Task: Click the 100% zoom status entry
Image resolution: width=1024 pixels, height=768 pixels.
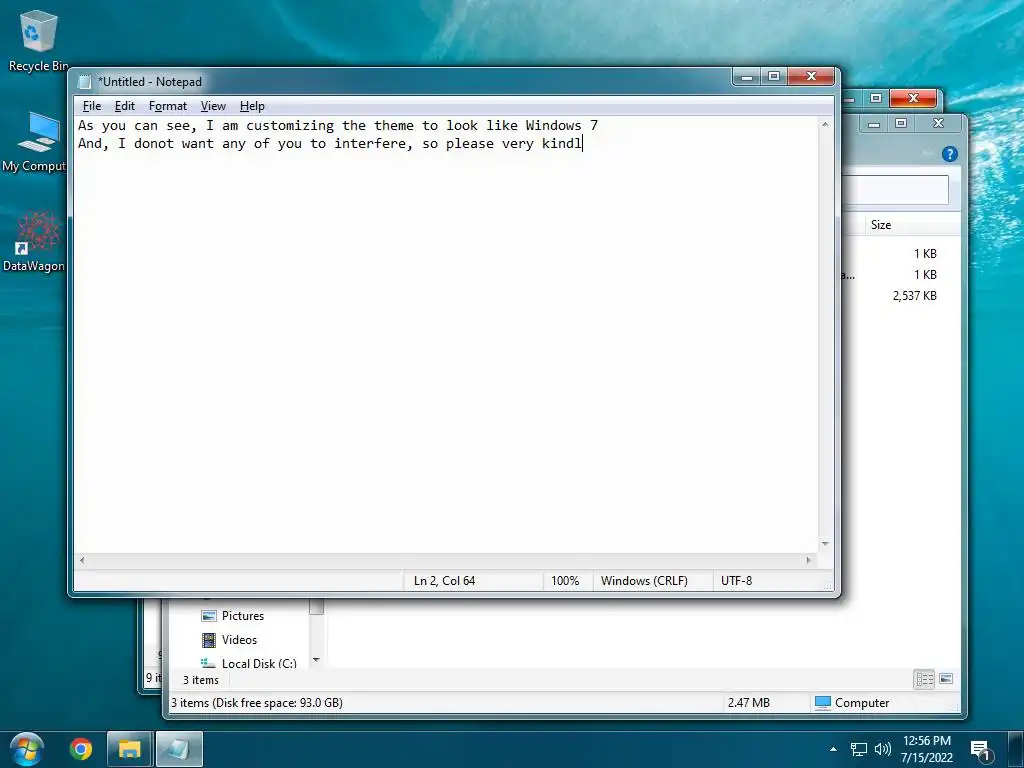Action: (x=565, y=581)
